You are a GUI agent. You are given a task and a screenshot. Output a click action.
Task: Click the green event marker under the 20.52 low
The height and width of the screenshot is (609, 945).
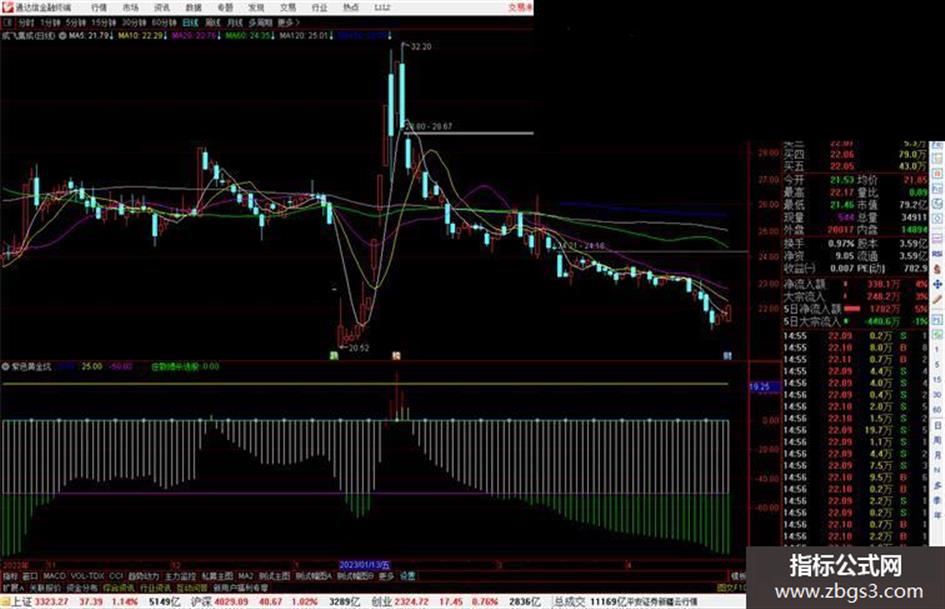click(x=334, y=356)
